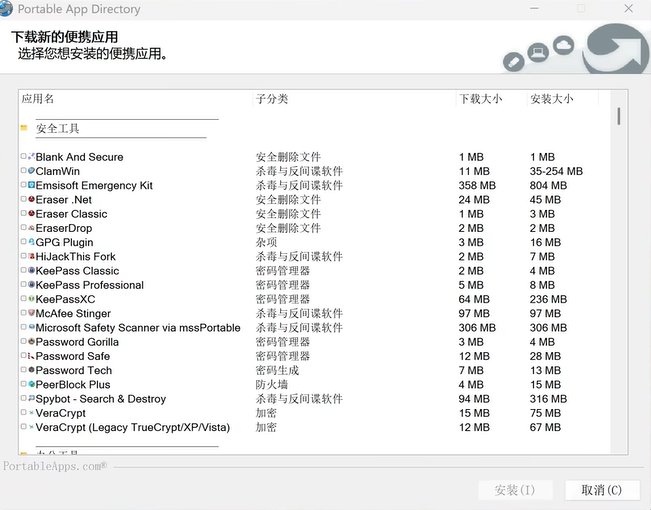
Task: Check the PeerBlock Plus checkbox
Action: click(x=24, y=384)
